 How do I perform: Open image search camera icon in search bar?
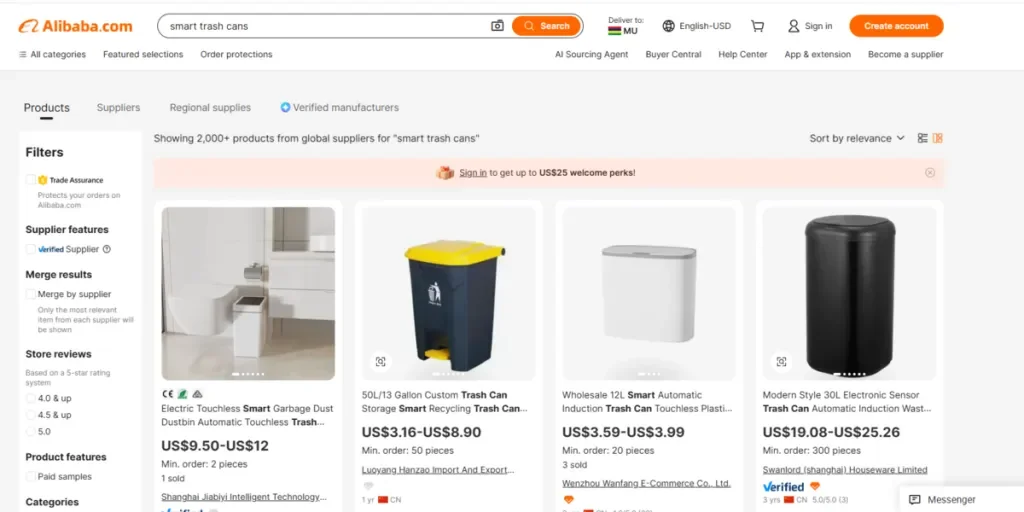click(497, 26)
